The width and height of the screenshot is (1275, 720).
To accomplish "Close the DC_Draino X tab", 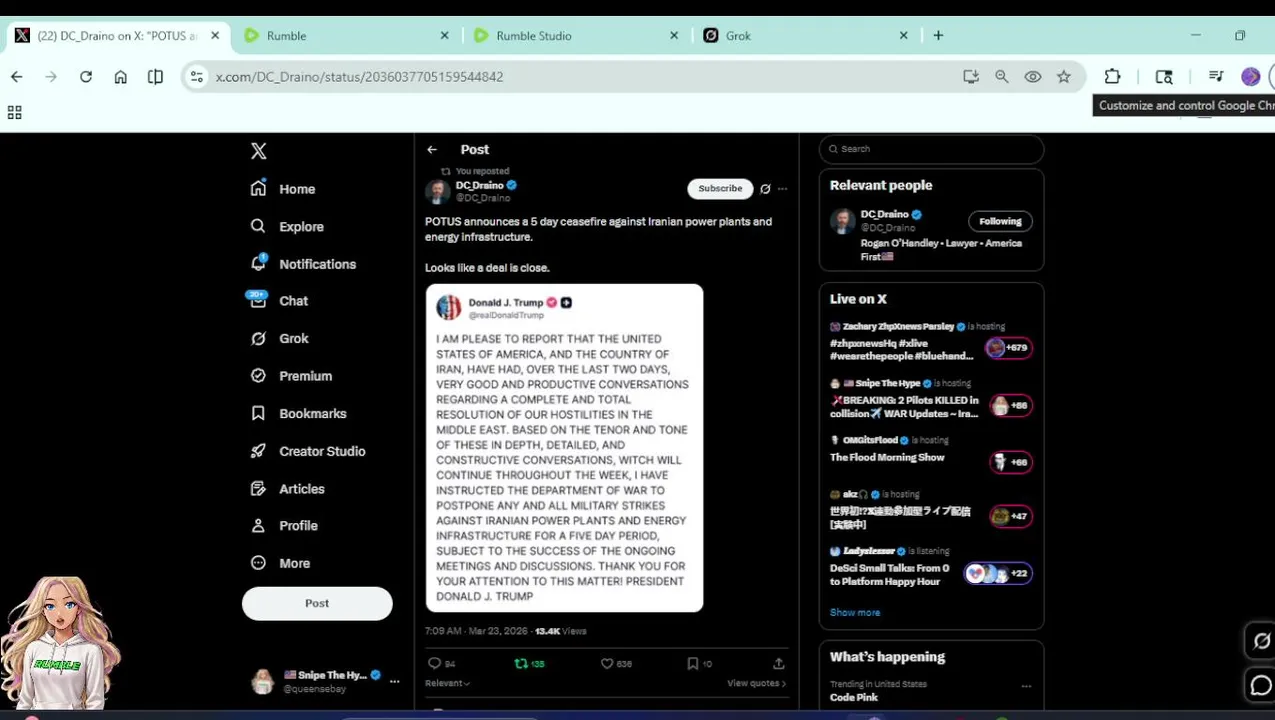I will tap(215, 35).
